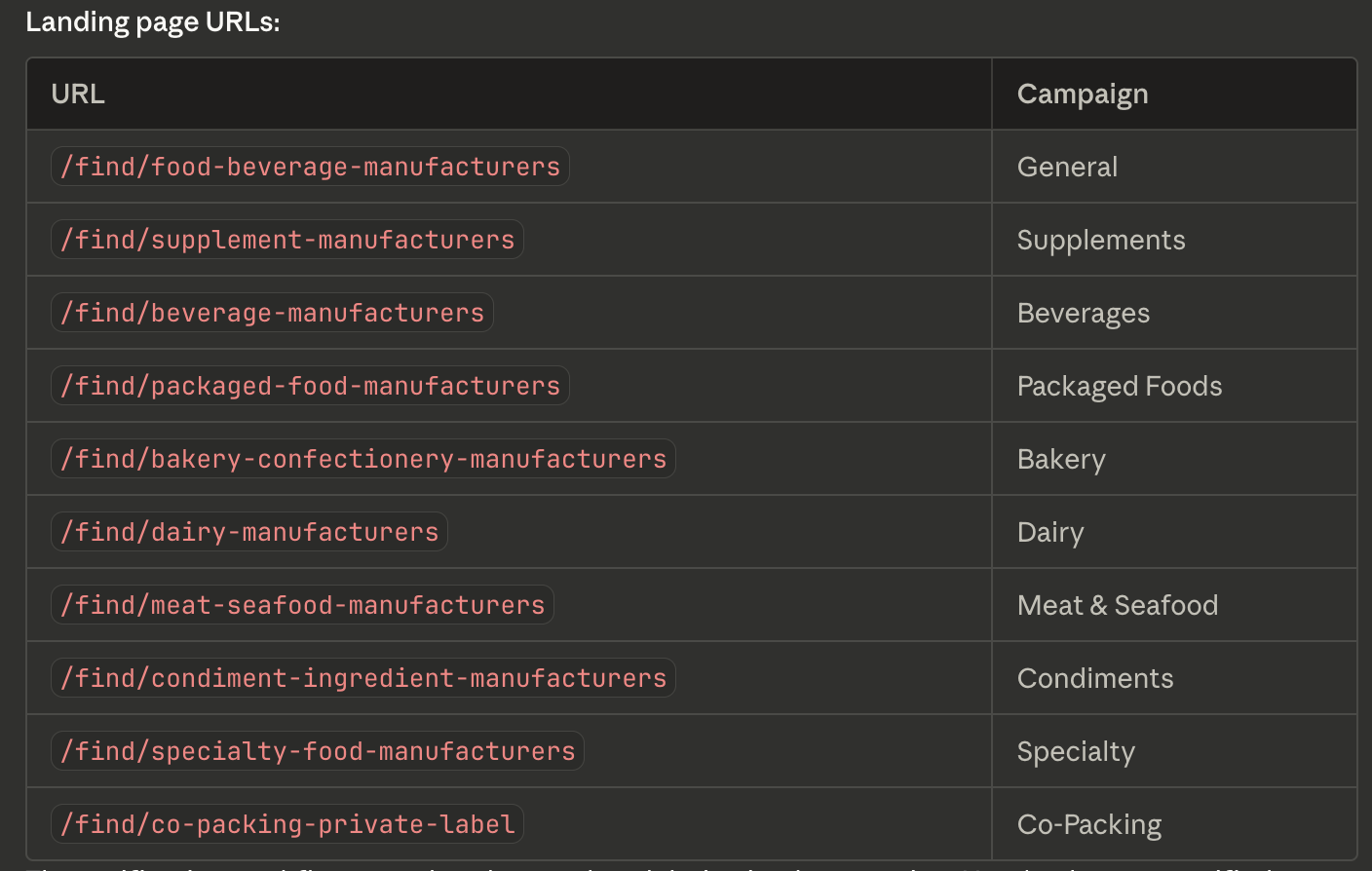
Task: Click the Condiments campaign cell
Action: click(x=1094, y=679)
